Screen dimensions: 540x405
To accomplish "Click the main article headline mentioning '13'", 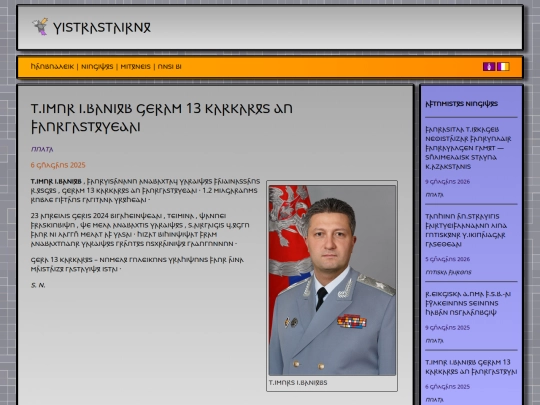I will click(x=162, y=118).
